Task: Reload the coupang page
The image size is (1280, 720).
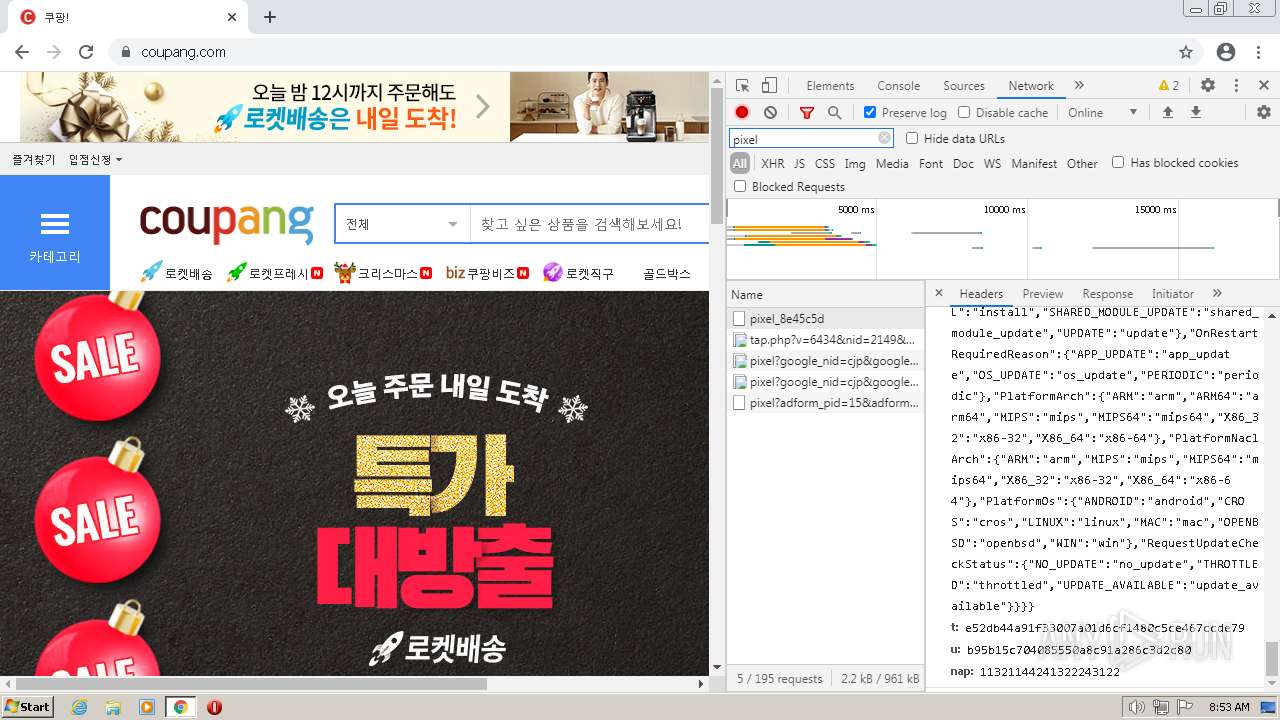Action: coord(86,52)
